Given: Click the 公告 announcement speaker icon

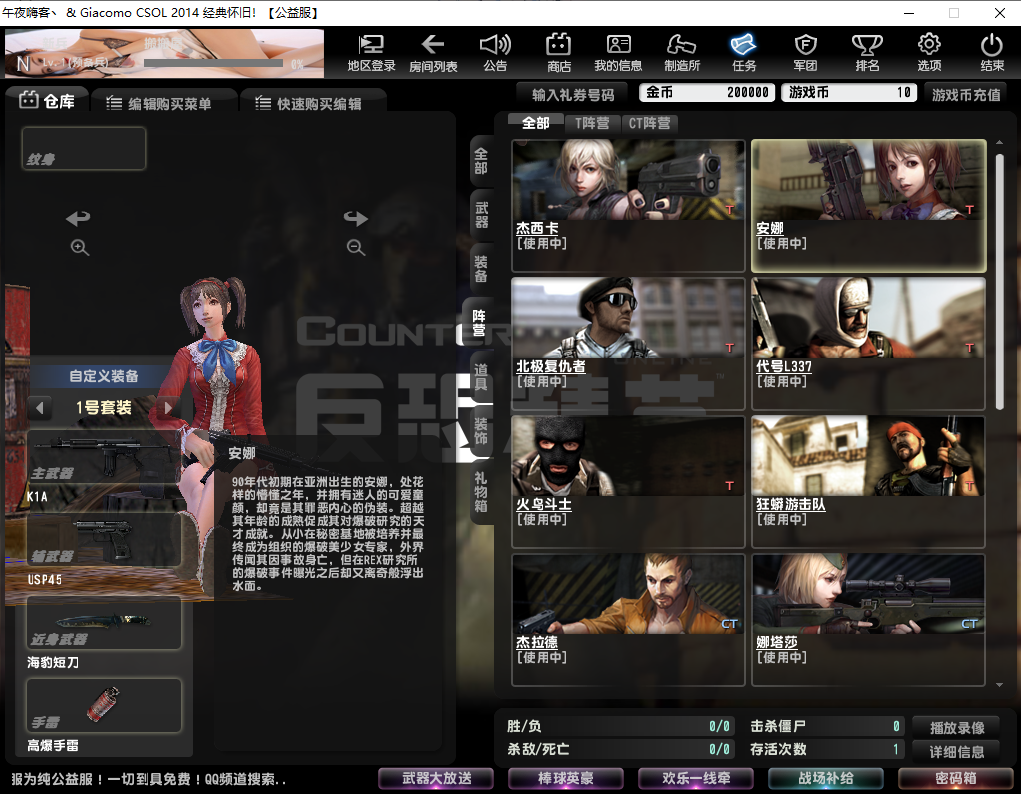Looking at the screenshot, I should [x=495, y=52].
